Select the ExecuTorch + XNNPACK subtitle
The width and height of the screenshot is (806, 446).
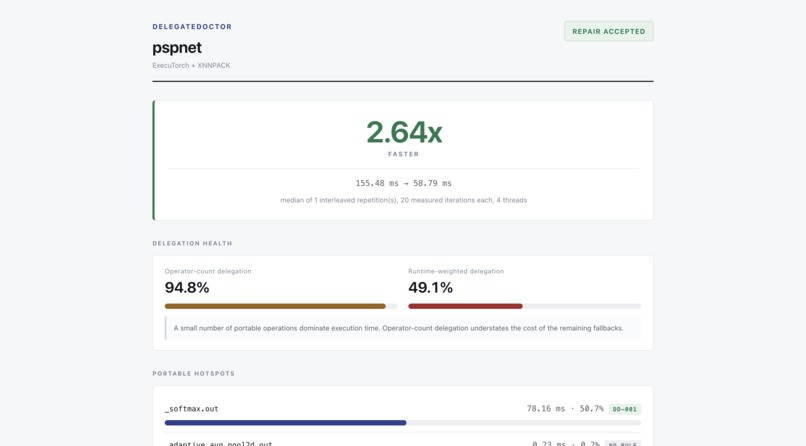click(191, 65)
